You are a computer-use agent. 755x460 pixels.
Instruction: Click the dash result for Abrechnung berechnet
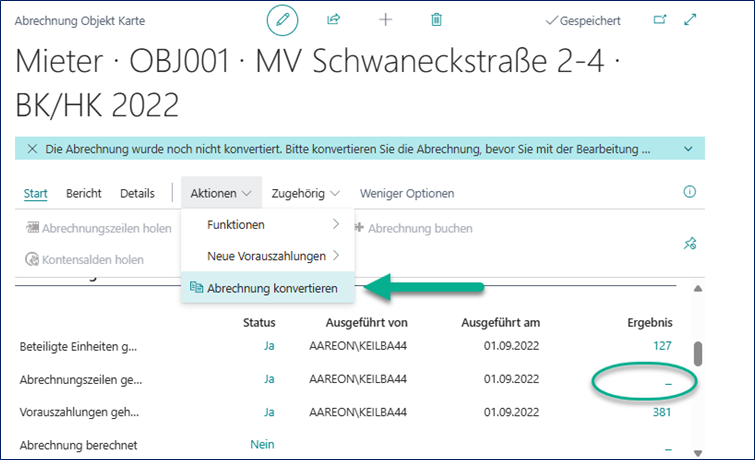[x=668, y=449]
